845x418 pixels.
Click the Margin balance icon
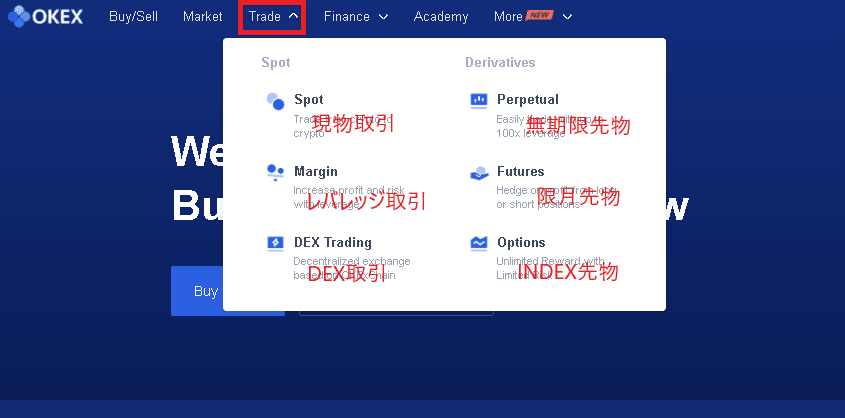click(275, 172)
